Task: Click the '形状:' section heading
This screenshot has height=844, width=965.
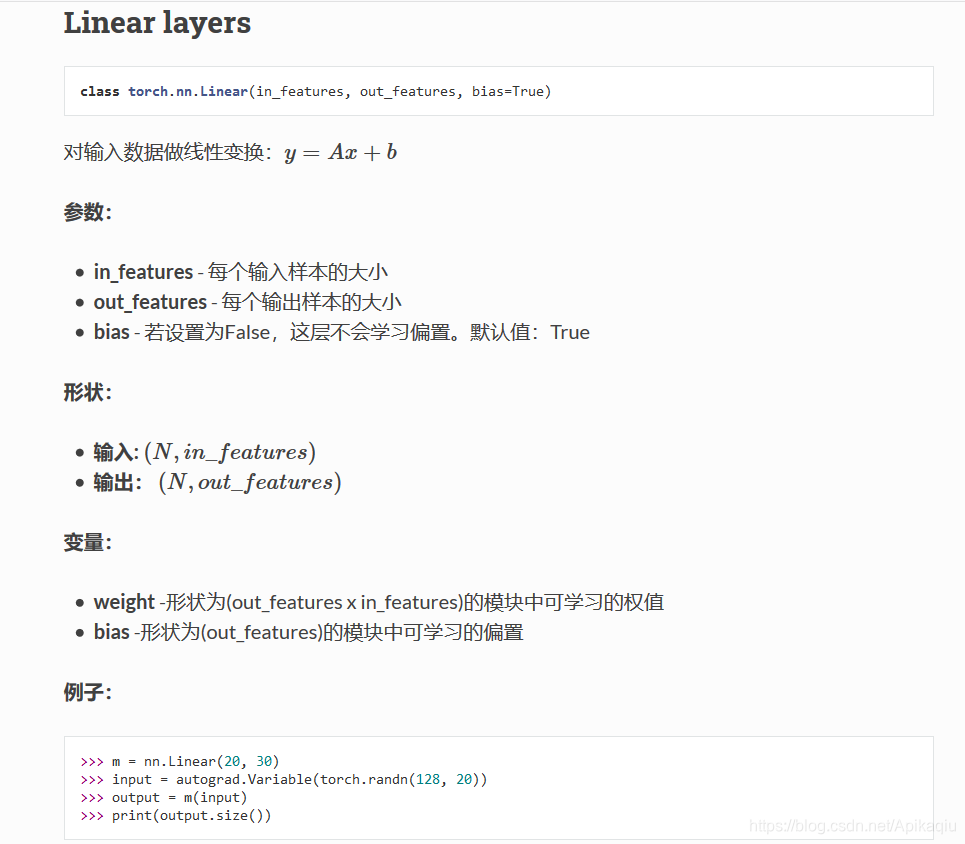Action: tap(87, 392)
